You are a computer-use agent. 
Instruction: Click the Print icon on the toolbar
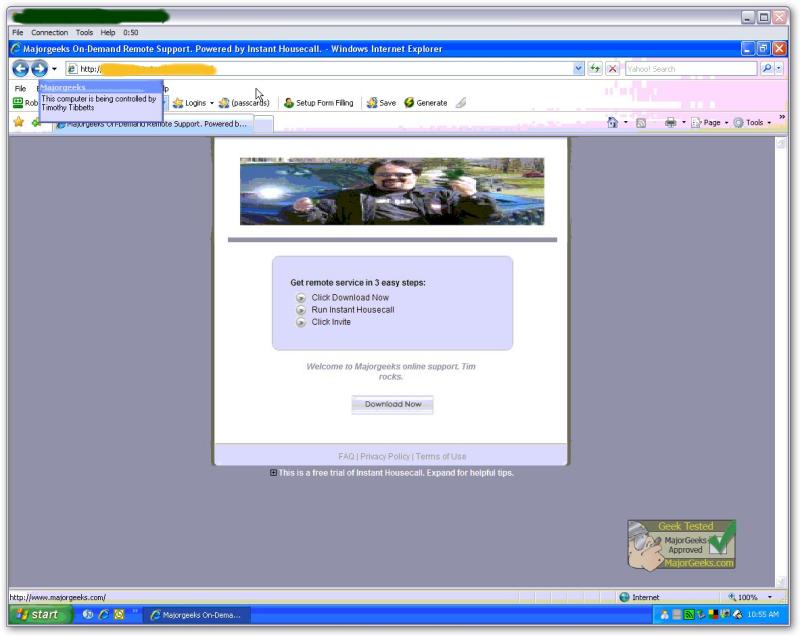click(670, 122)
